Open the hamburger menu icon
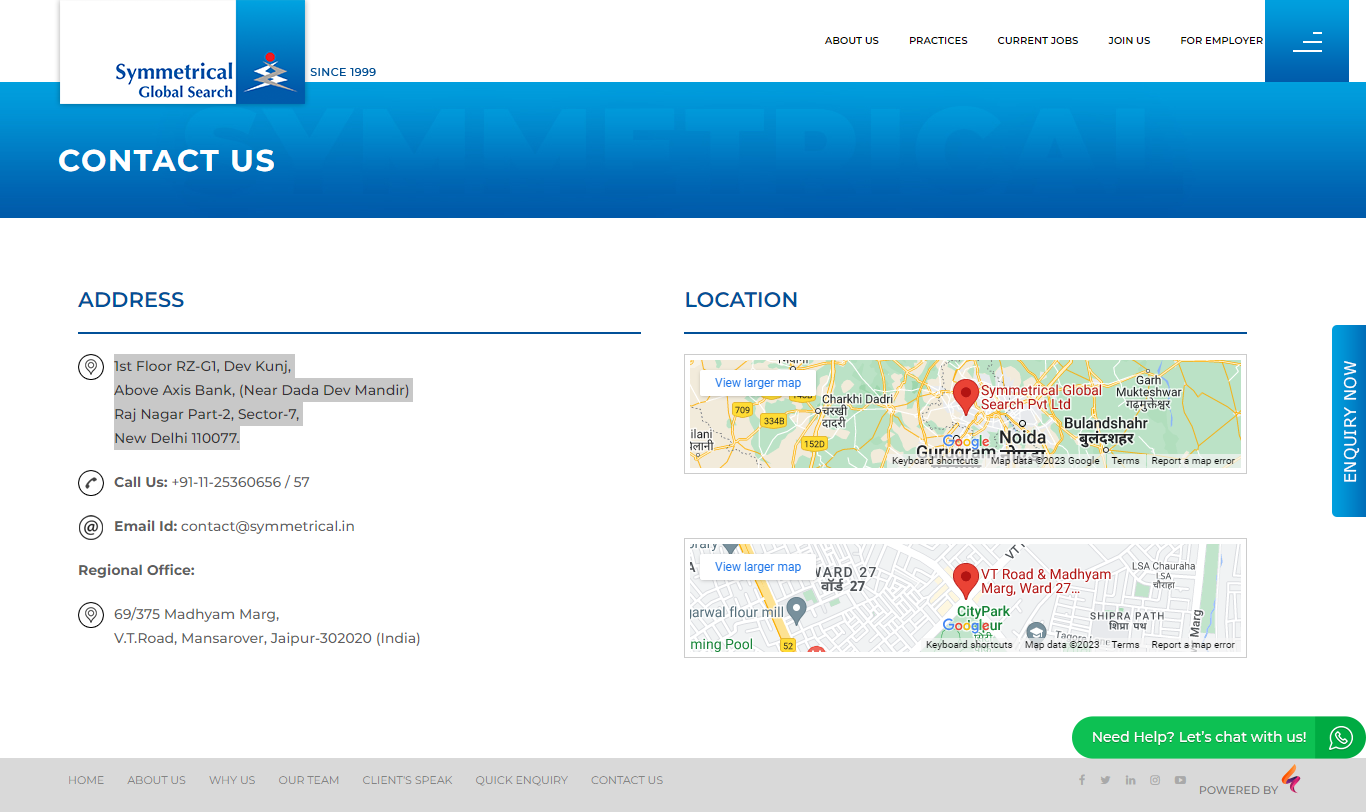This screenshot has height=812, width=1366. click(1307, 41)
